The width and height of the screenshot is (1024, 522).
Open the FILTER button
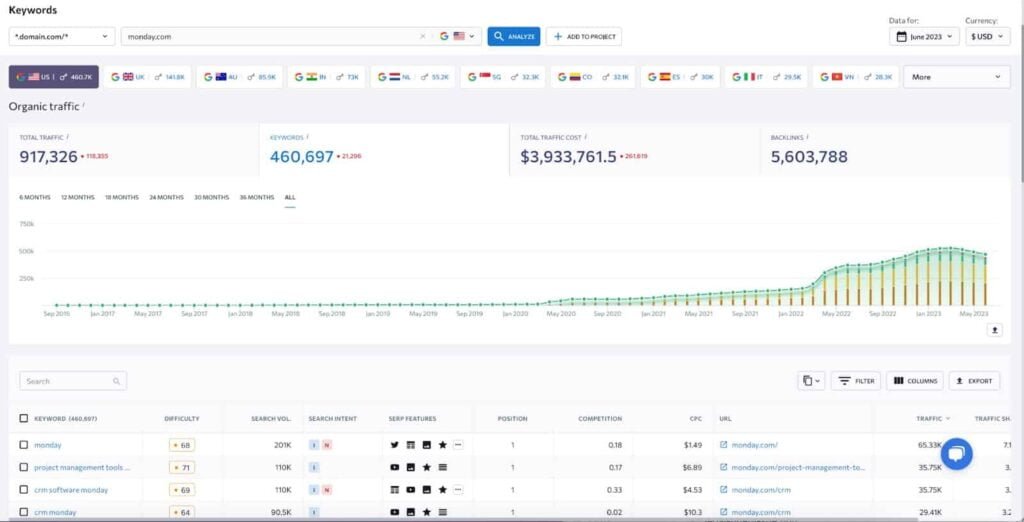856,381
